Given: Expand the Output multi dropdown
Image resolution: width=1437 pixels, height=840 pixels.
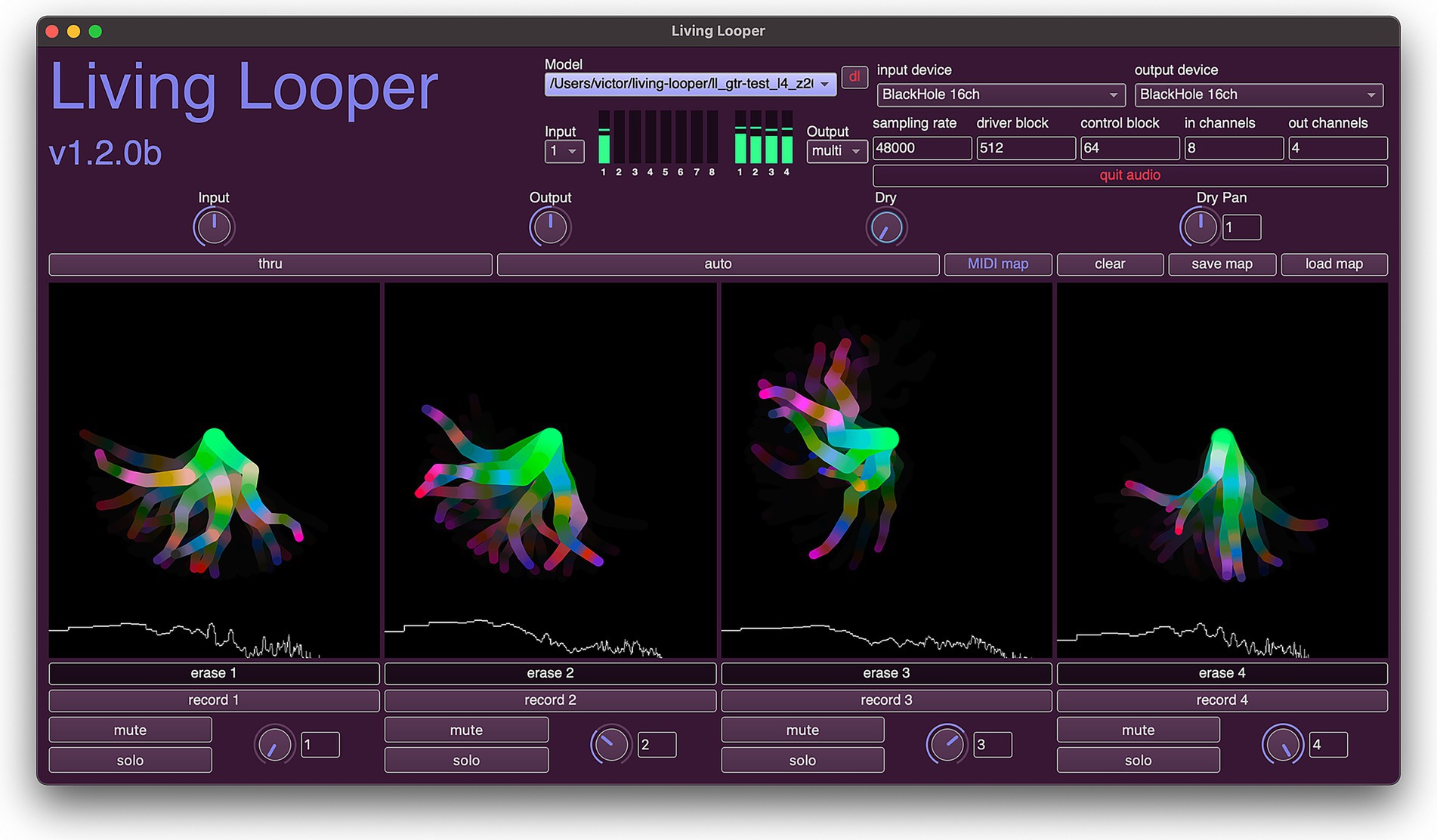Looking at the screenshot, I should coord(836,151).
